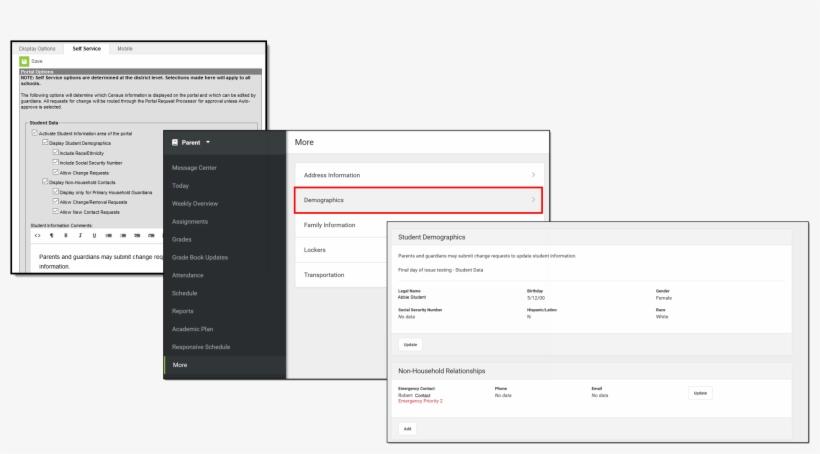Click the Parent book icon in sidebar header
Viewport: 820px width, 454px height.
pyautogui.click(x=175, y=142)
